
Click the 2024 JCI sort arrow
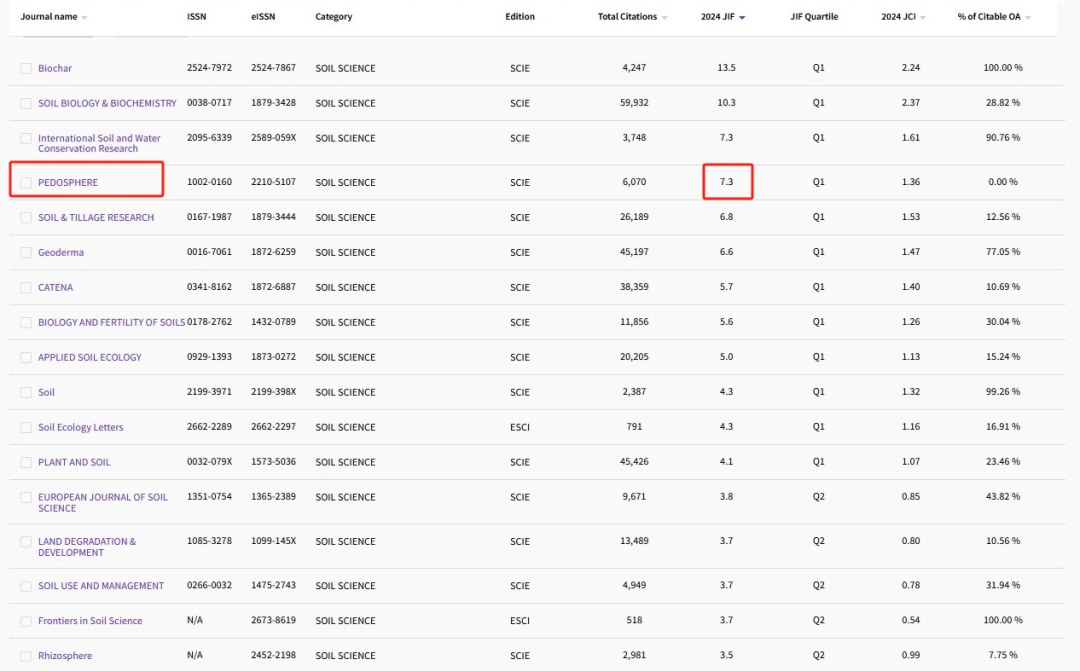point(922,18)
